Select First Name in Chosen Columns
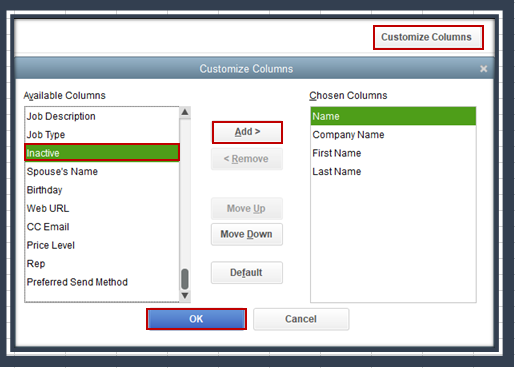The image size is (515, 368). [x=393, y=153]
